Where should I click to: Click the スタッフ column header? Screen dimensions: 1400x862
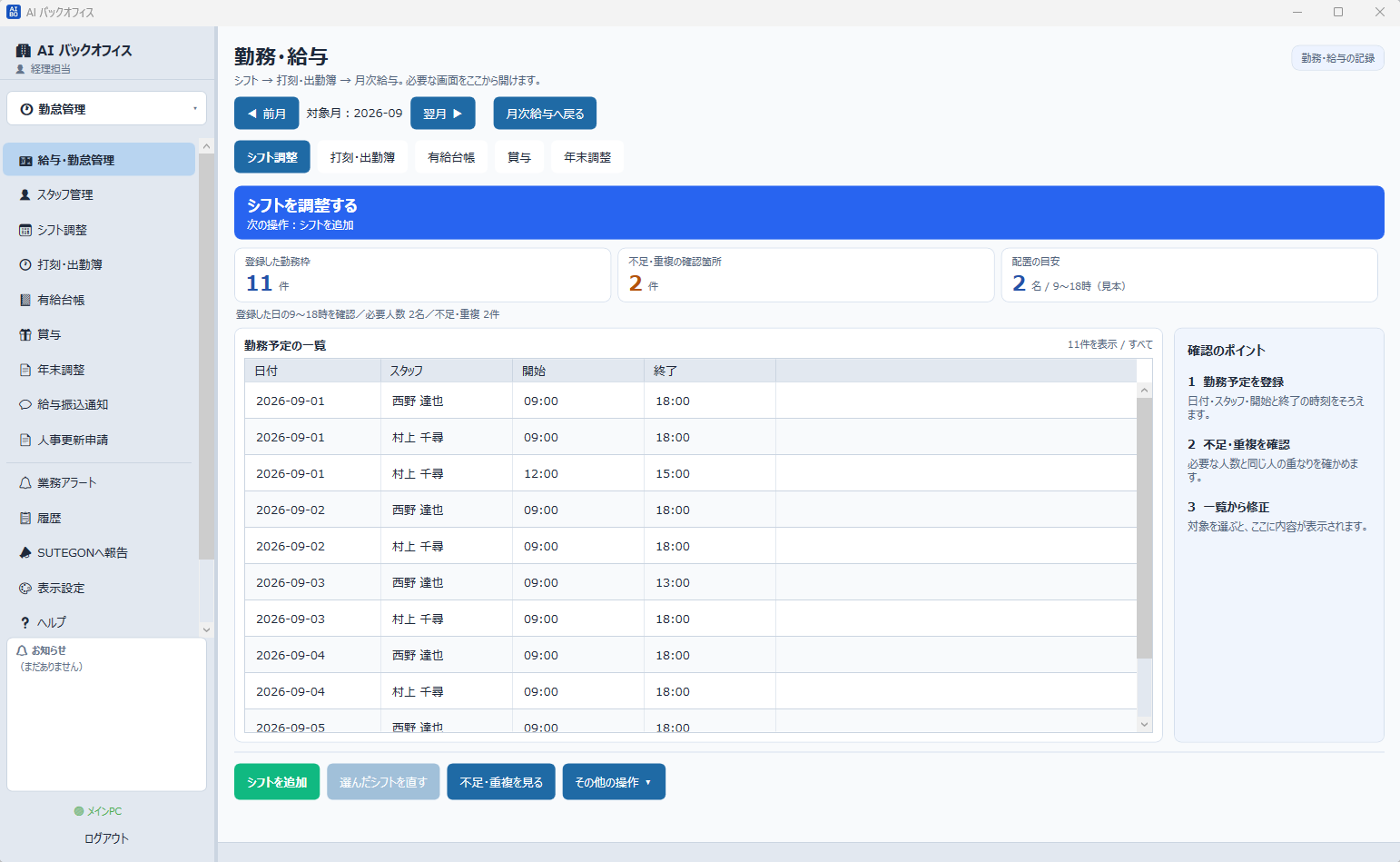pyautogui.click(x=447, y=371)
